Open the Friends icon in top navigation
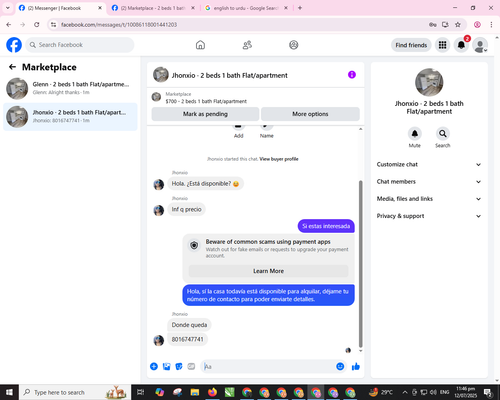The height and width of the screenshot is (400, 500). pyautogui.click(x=247, y=45)
